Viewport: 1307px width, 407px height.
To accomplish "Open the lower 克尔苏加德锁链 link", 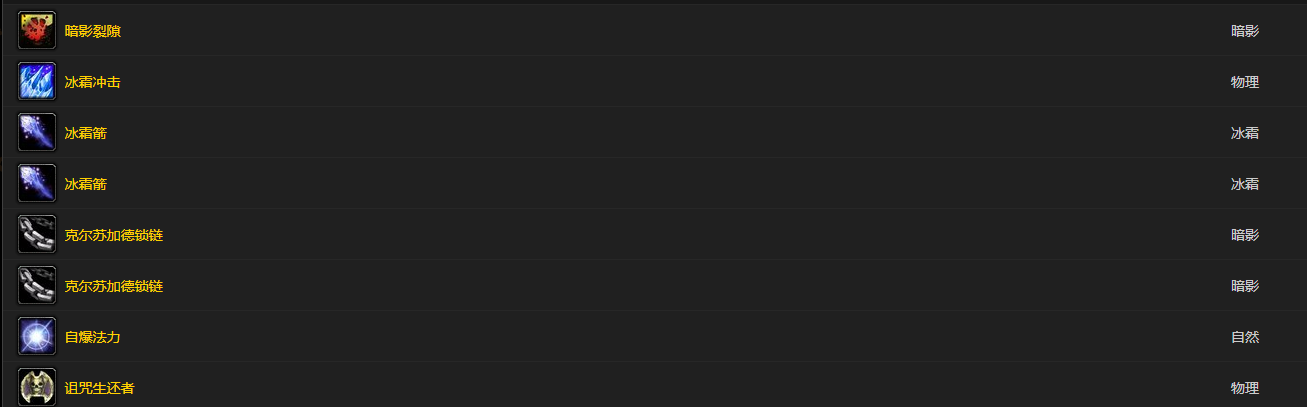I will [114, 286].
